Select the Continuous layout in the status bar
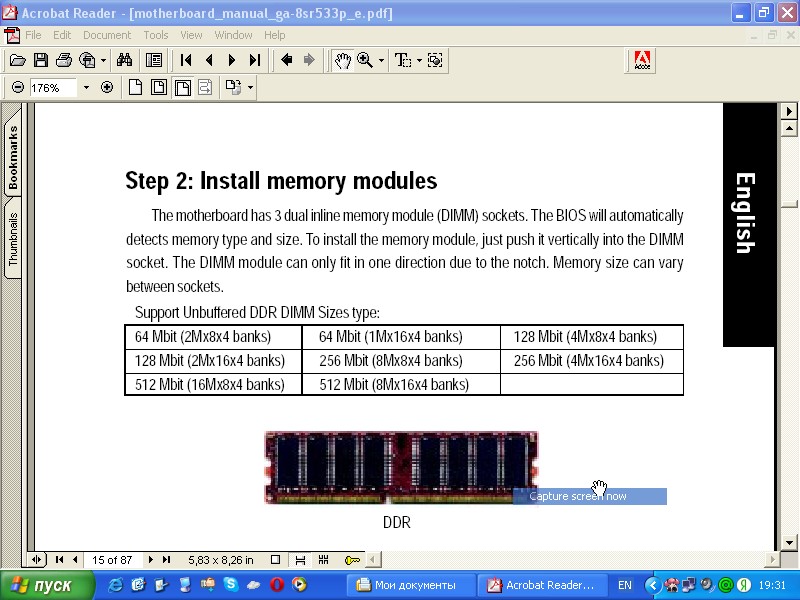Screen dimensions: 800x600 pyautogui.click(x=301, y=560)
